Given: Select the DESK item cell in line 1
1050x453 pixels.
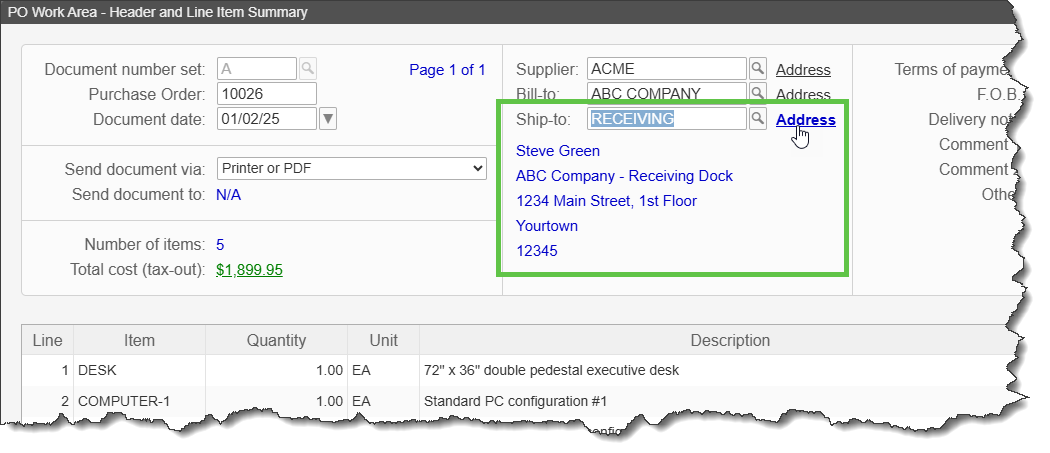Looking at the screenshot, I should 139,371.
